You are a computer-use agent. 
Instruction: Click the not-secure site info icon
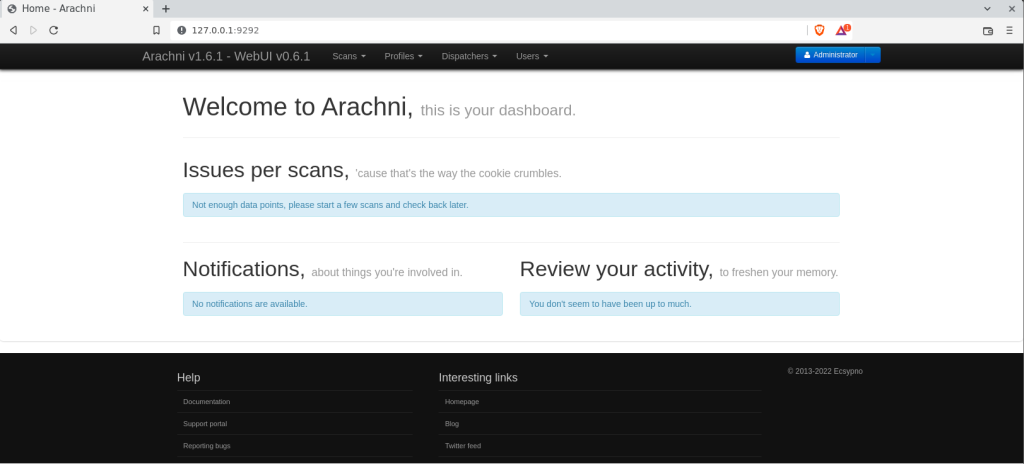tap(182, 30)
